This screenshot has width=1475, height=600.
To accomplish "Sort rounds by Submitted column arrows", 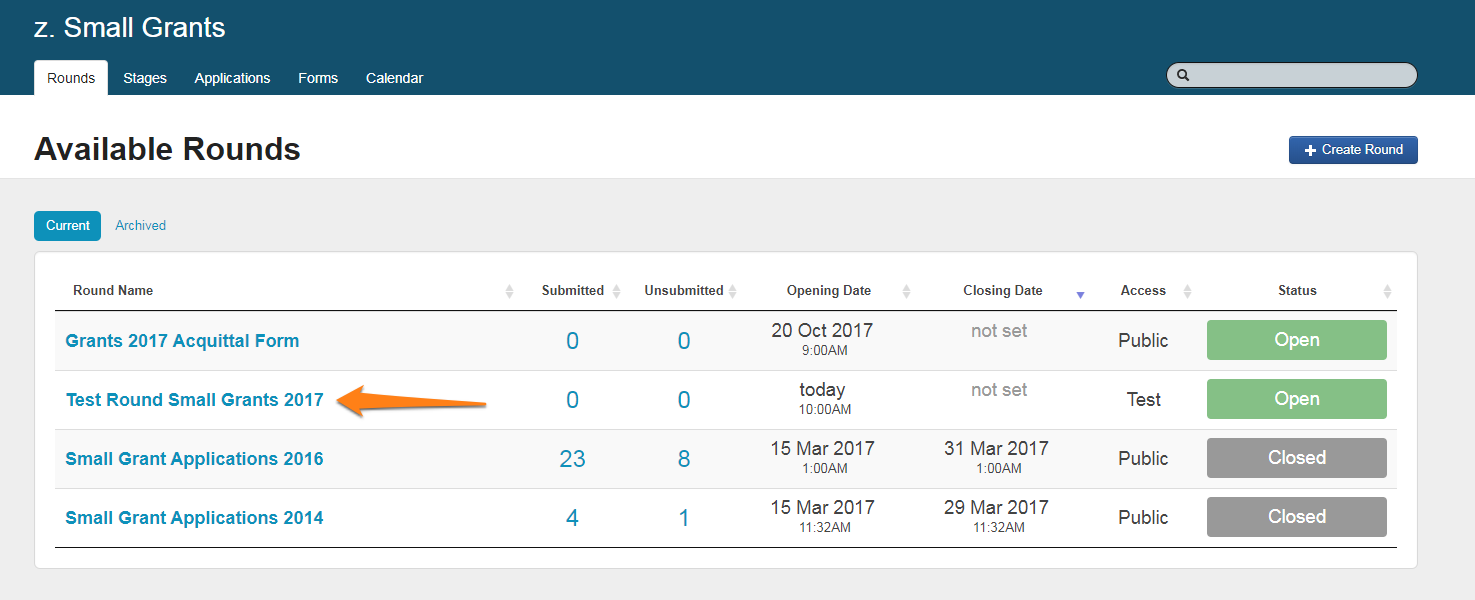I will coord(616,291).
